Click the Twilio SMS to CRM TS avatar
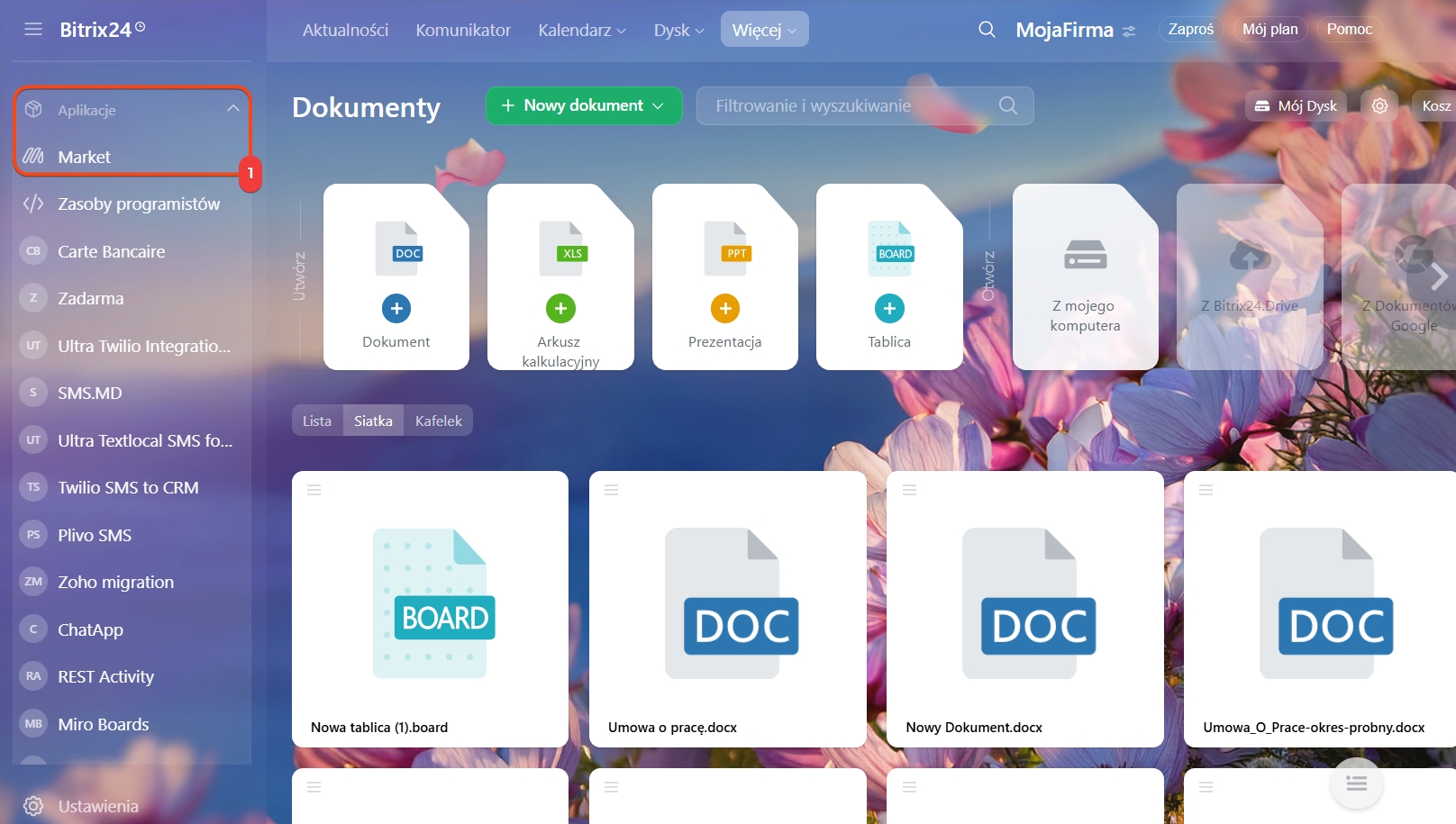Screen dimensions: 1456x824 33,487
